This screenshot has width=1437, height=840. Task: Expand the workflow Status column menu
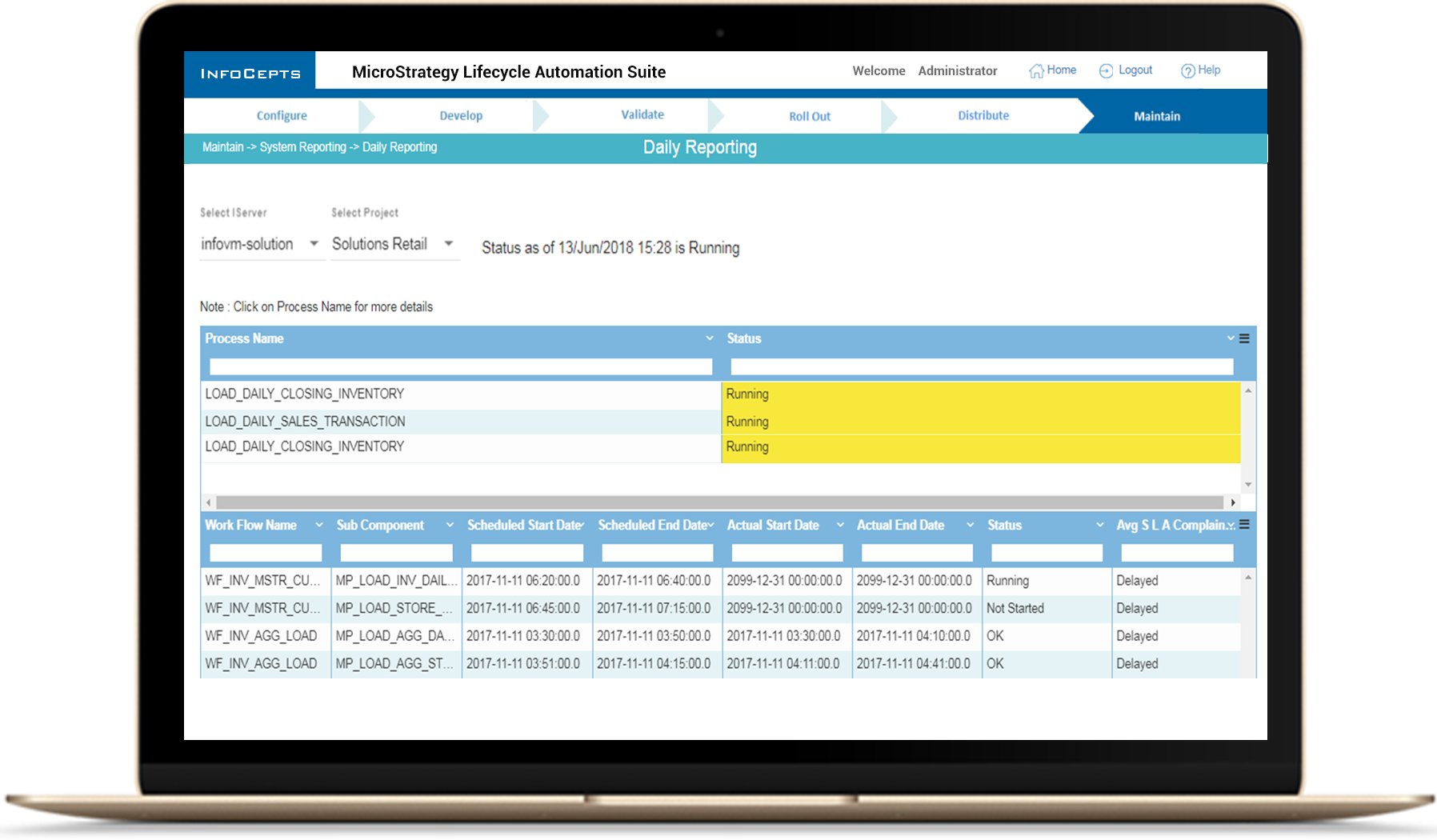(x=1100, y=525)
